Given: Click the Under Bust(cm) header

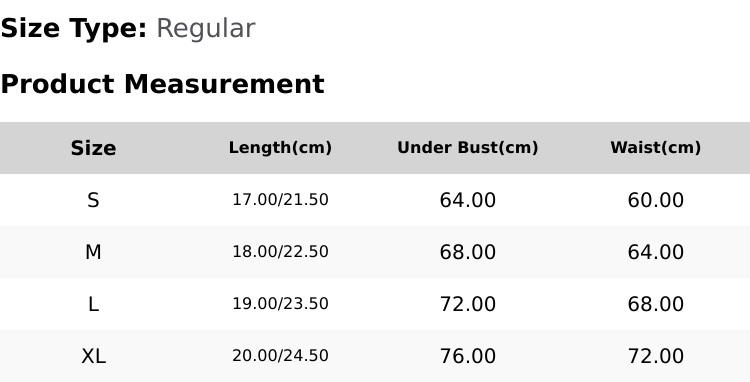Looking at the screenshot, I should (468, 148).
